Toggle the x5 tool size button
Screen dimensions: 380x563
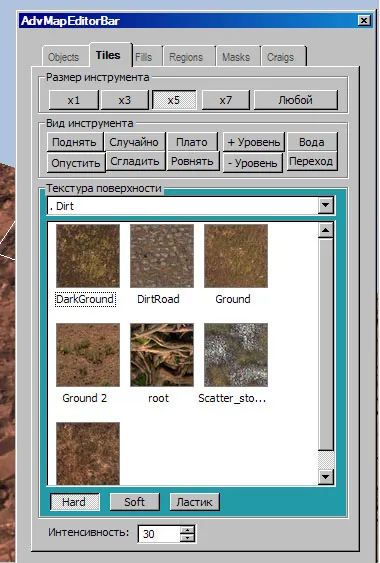pyautogui.click(x=174, y=100)
